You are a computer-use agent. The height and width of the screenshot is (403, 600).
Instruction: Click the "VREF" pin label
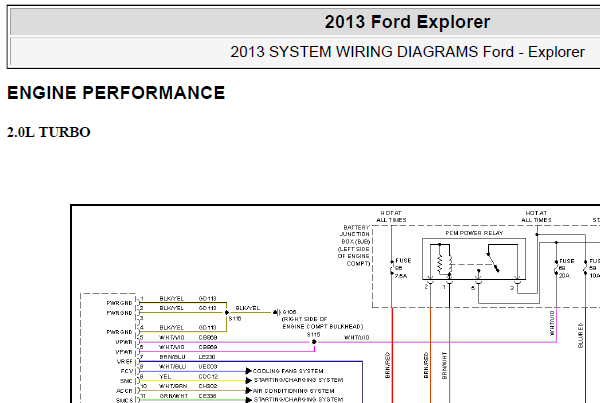124,361
